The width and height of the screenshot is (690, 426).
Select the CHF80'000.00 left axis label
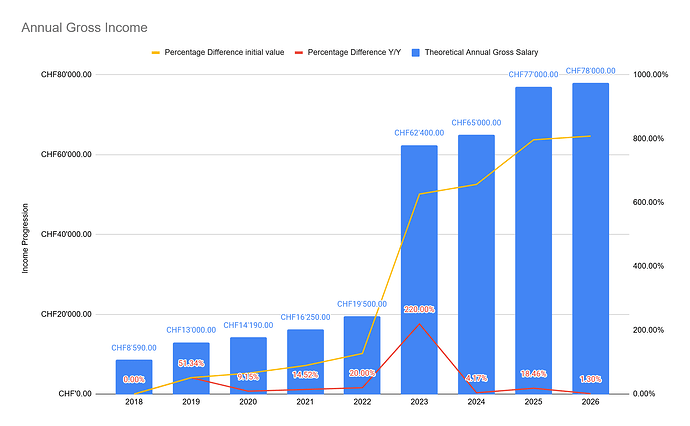[x=65, y=75]
